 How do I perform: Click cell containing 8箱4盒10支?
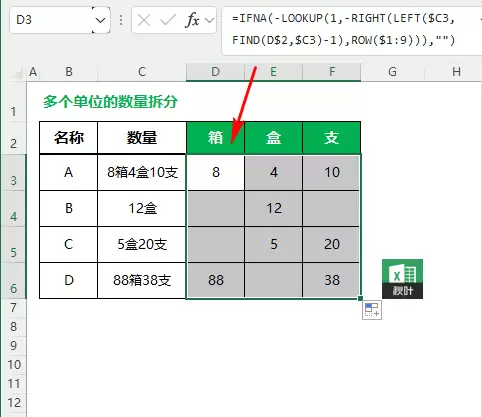pos(142,172)
